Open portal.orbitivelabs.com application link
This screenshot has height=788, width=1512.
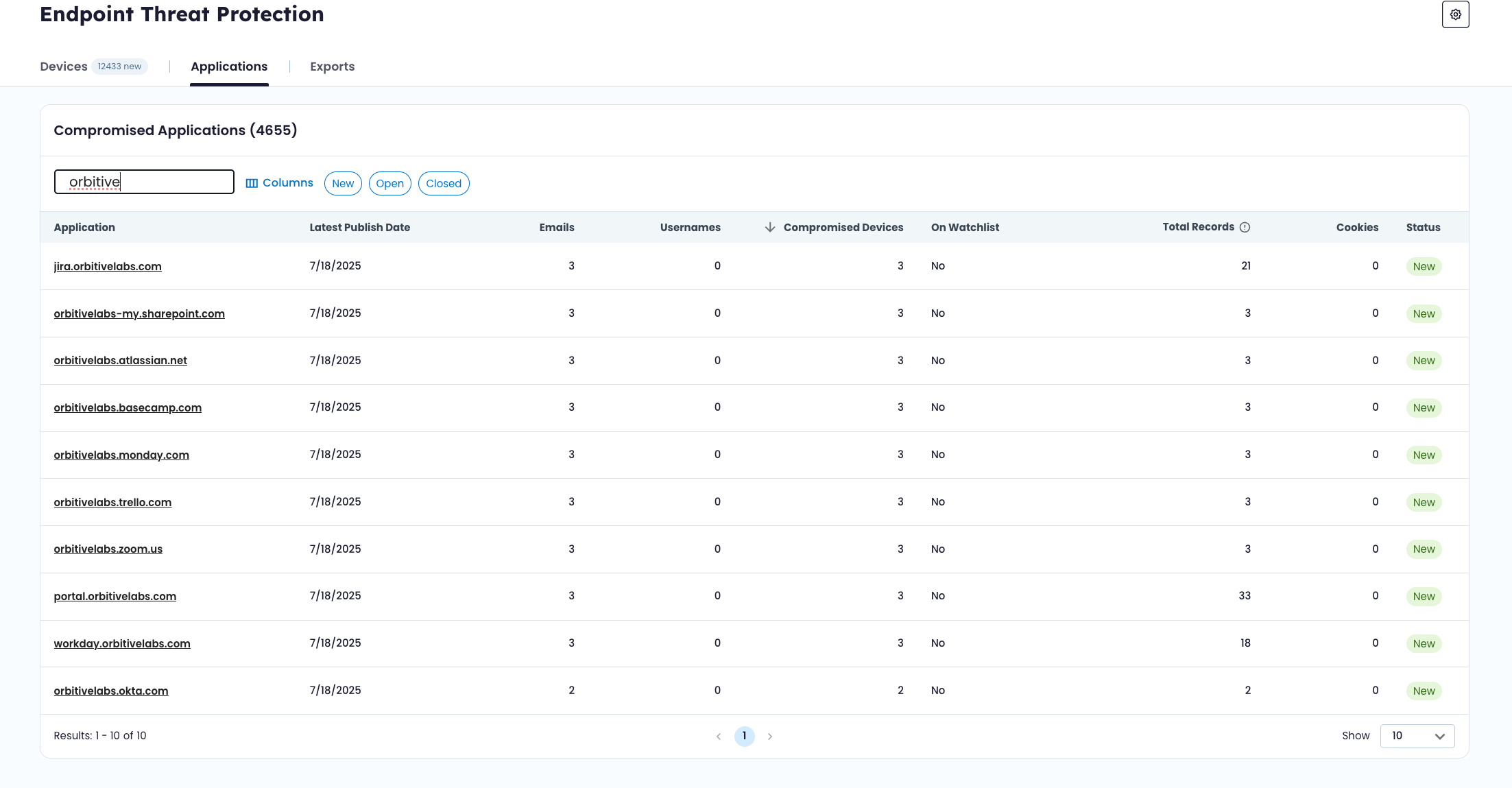pyautogui.click(x=115, y=596)
